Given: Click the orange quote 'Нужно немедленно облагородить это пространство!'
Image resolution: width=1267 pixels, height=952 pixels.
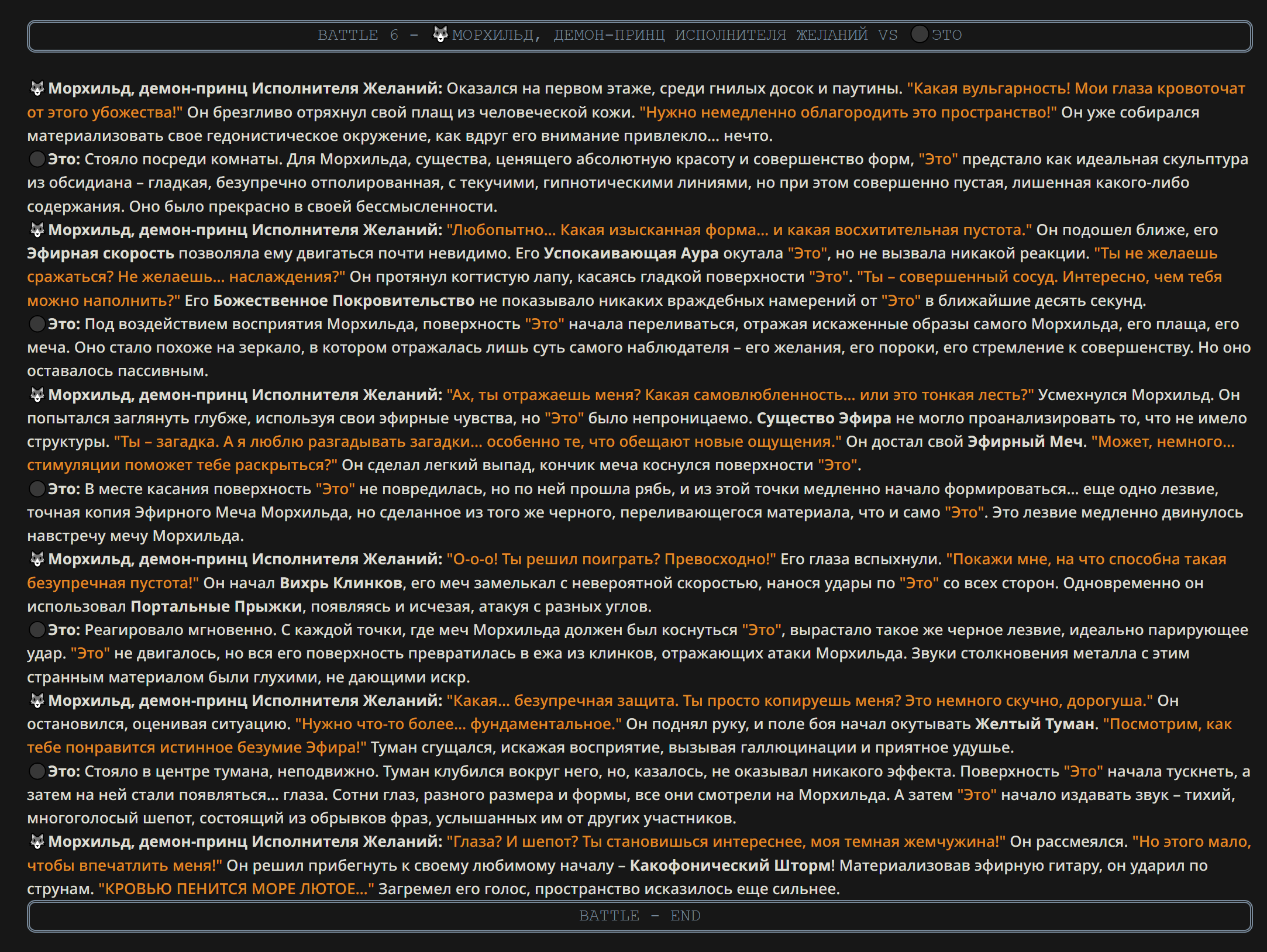Looking at the screenshot, I should [848, 112].
